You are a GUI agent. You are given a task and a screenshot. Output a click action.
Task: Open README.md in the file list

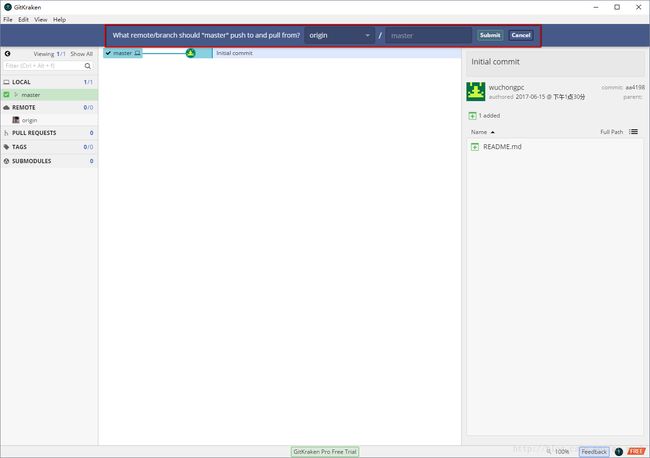point(502,147)
